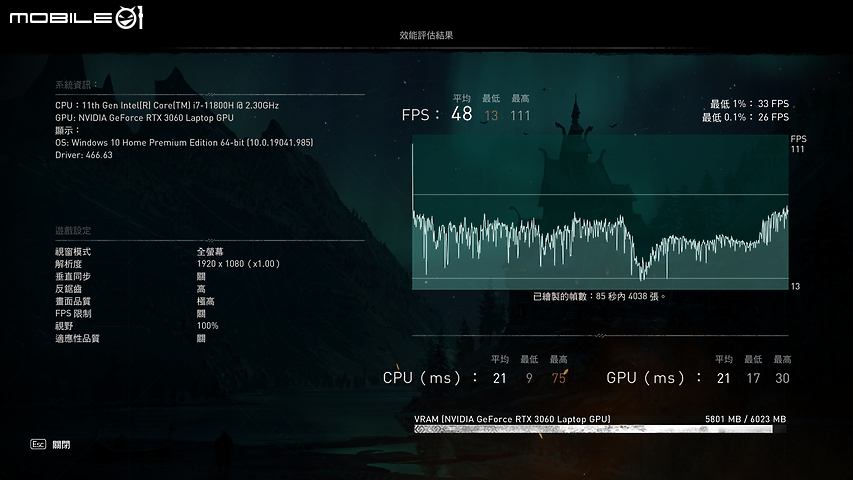Click the 5801 MB / 6023 MB text

[x=745, y=419]
